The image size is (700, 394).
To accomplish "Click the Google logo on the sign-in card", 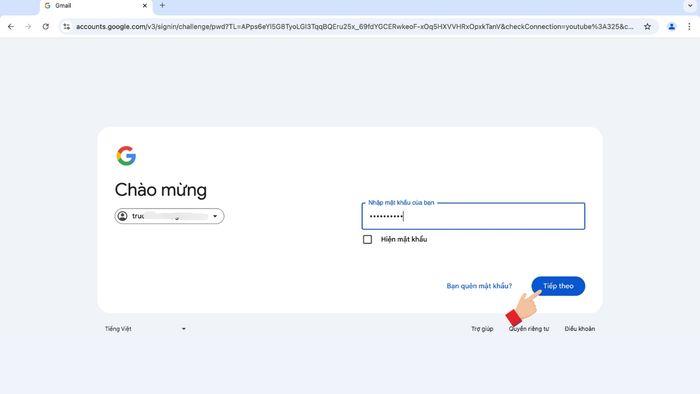I will (x=126, y=156).
